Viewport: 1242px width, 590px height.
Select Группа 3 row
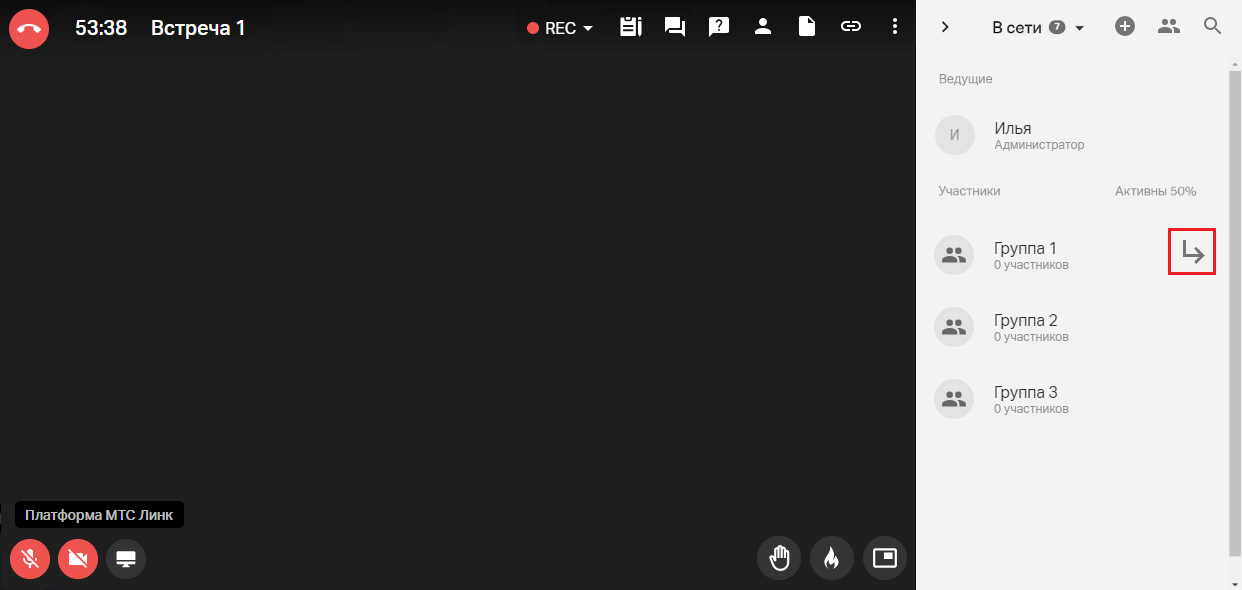tap(1072, 399)
